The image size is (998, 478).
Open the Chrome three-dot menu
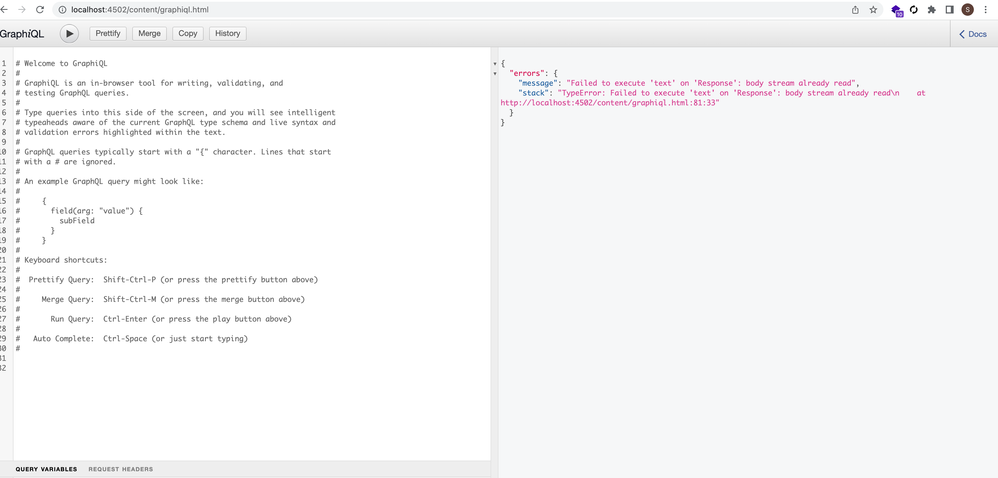coord(986,10)
